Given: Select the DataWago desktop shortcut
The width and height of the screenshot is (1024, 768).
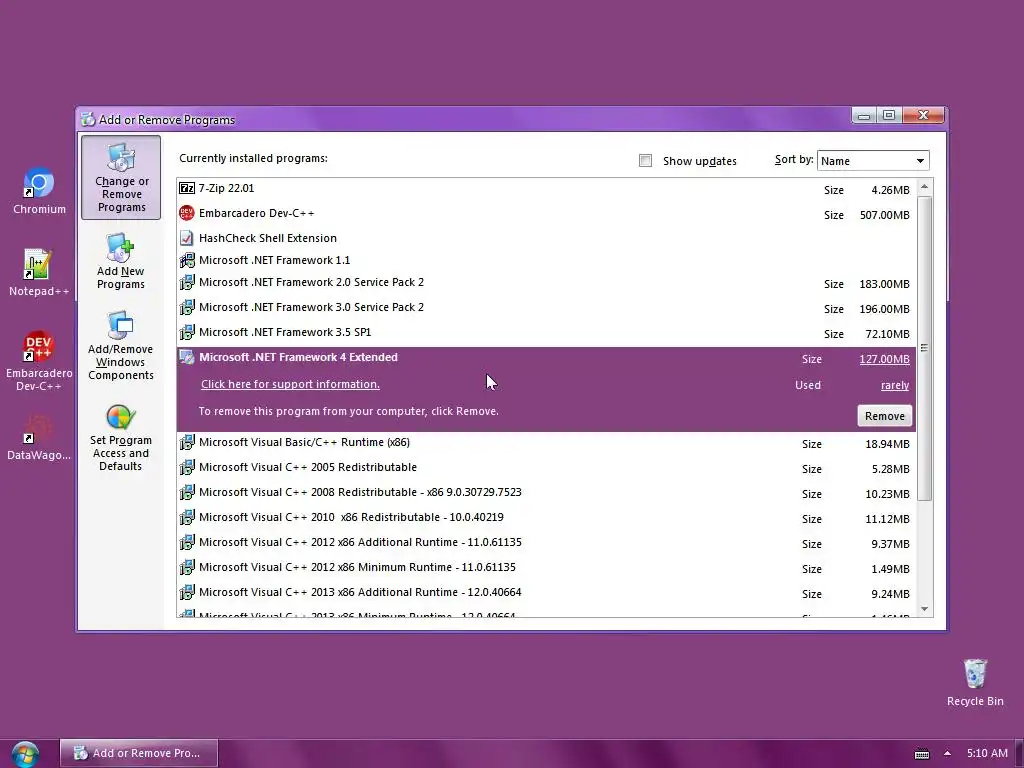Looking at the screenshot, I should [x=39, y=437].
